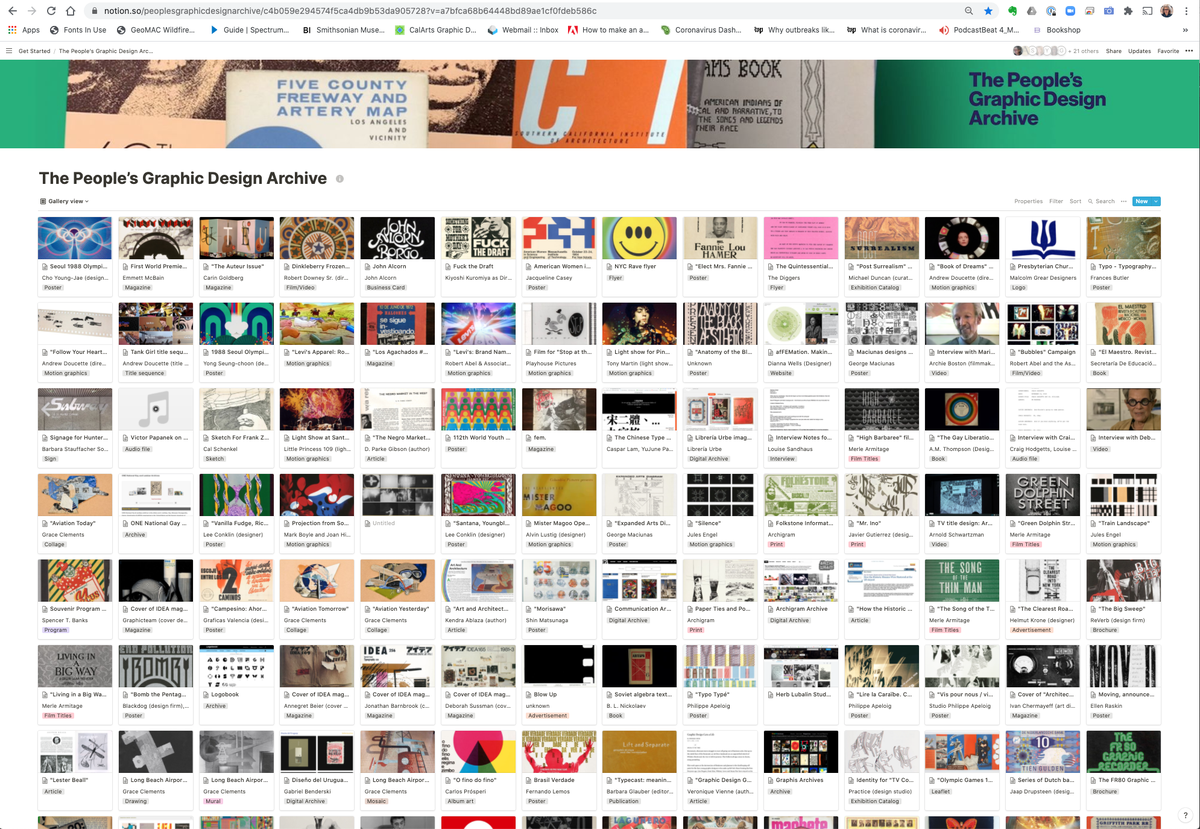Click "Brasil Verdade" card title
1200x829 pixels.
[558, 780]
